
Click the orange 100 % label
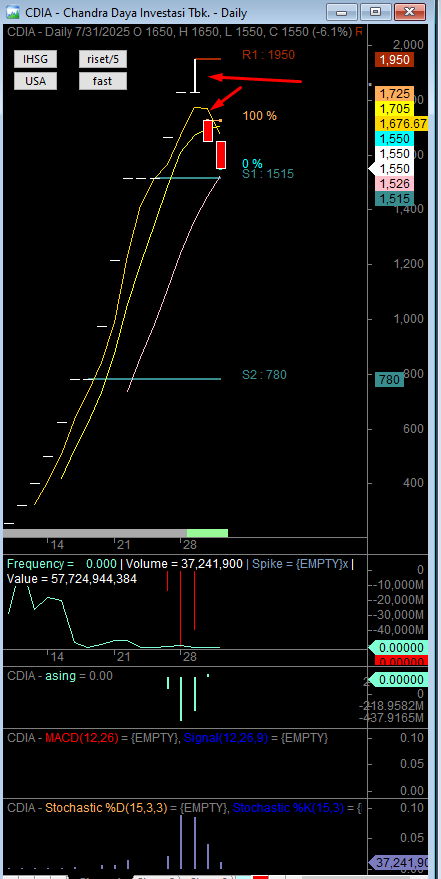point(259,116)
